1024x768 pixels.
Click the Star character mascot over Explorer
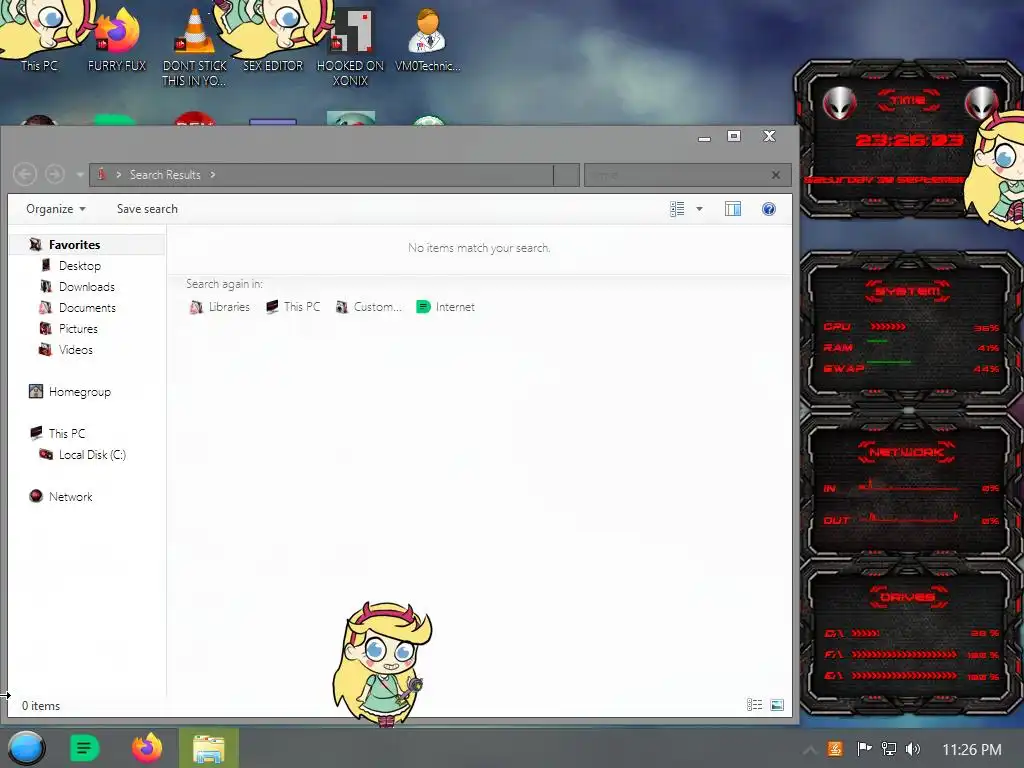(x=383, y=663)
